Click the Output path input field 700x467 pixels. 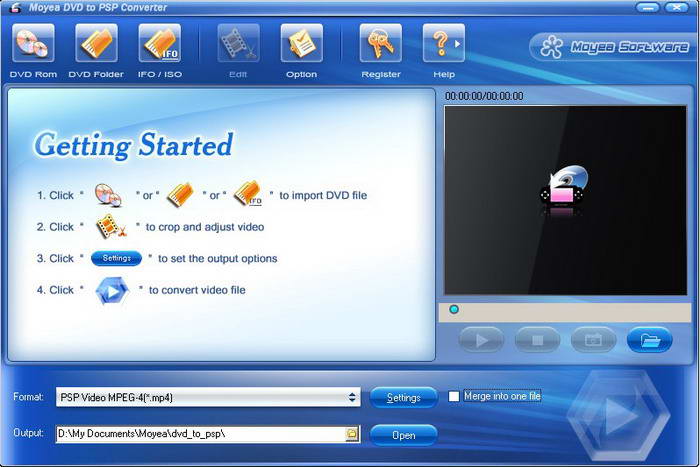(x=200, y=434)
